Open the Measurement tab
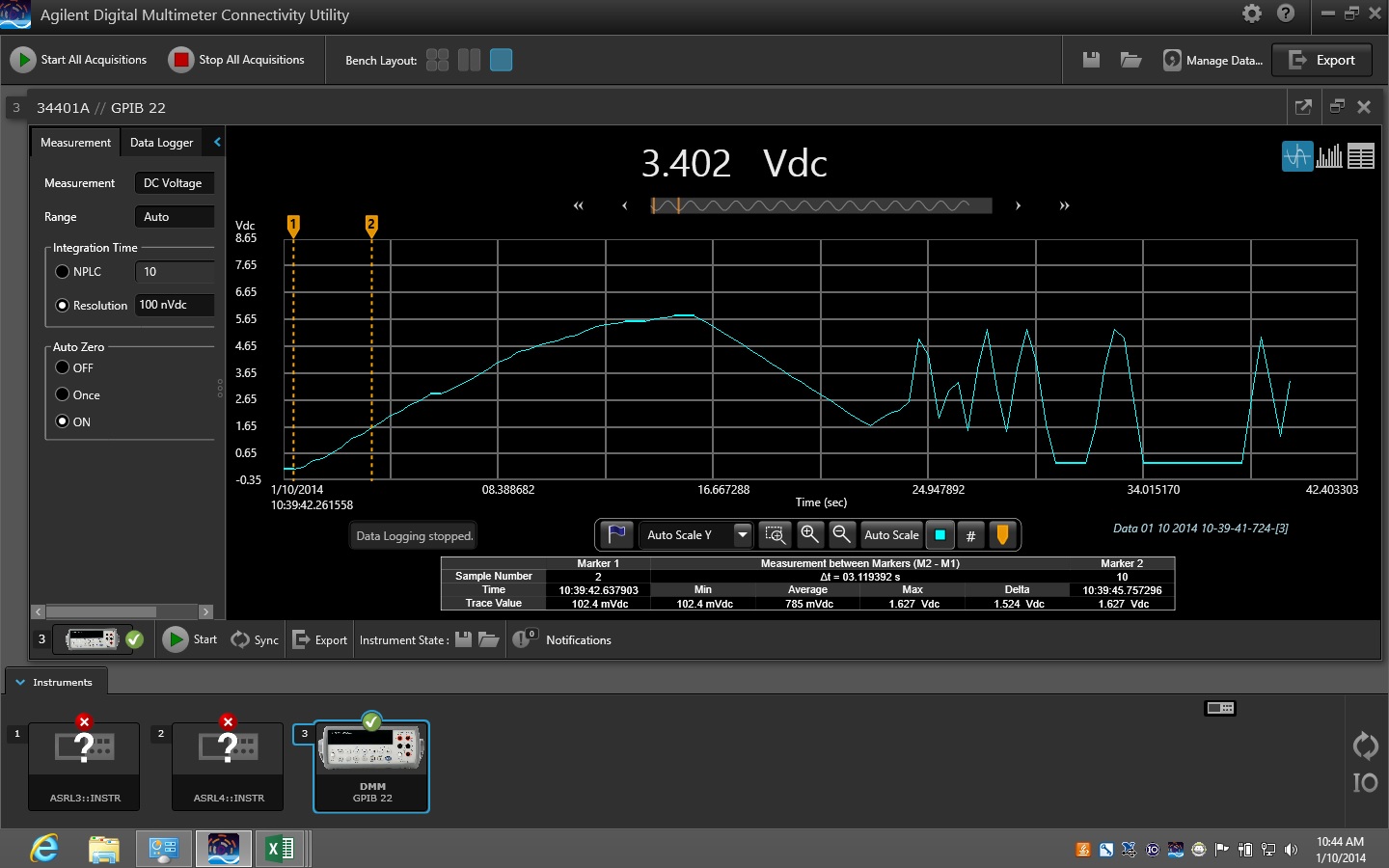This screenshot has width=1389, height=868. click(75, 143)
